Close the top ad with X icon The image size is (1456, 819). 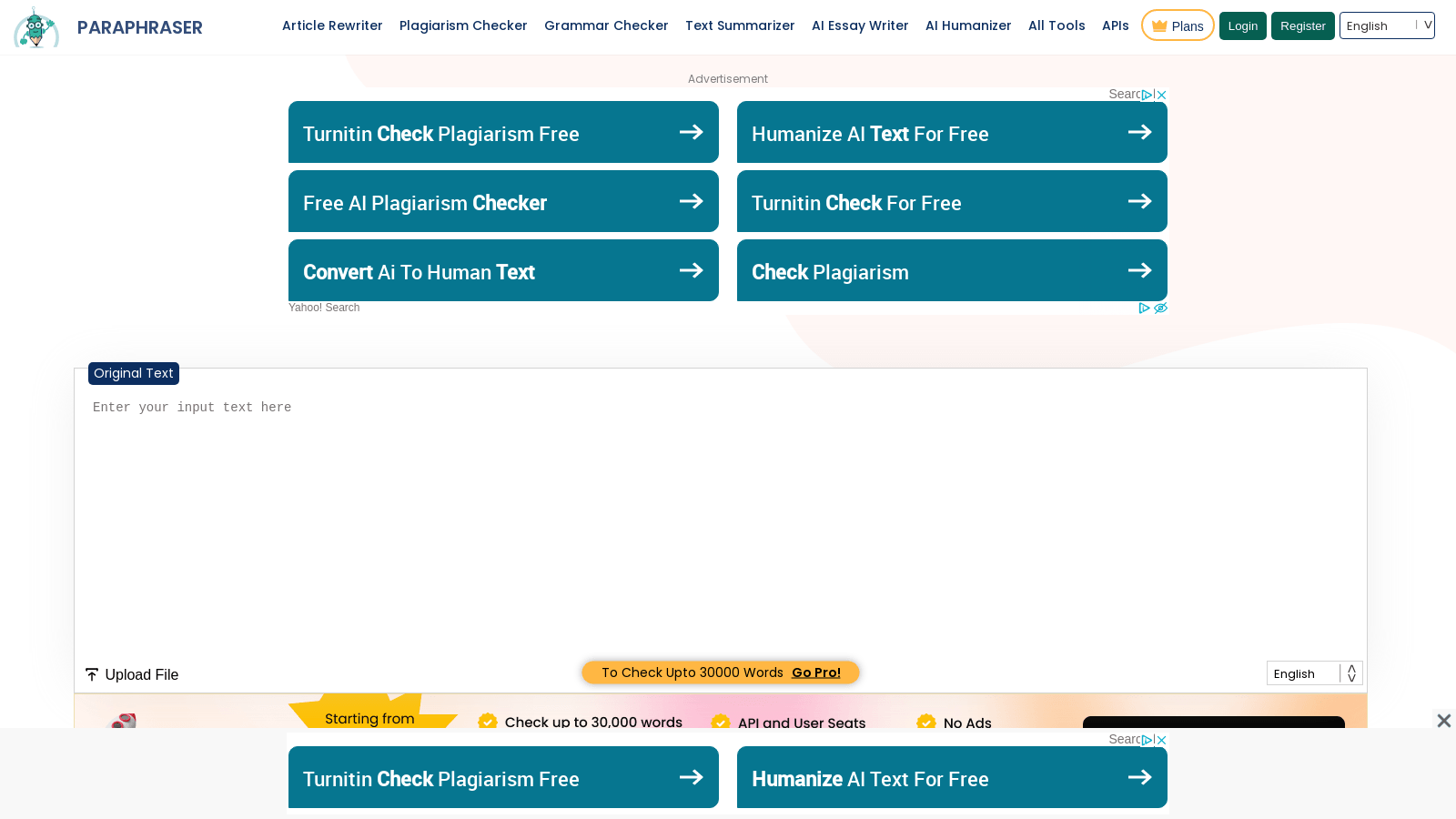tap(1161, 95)
